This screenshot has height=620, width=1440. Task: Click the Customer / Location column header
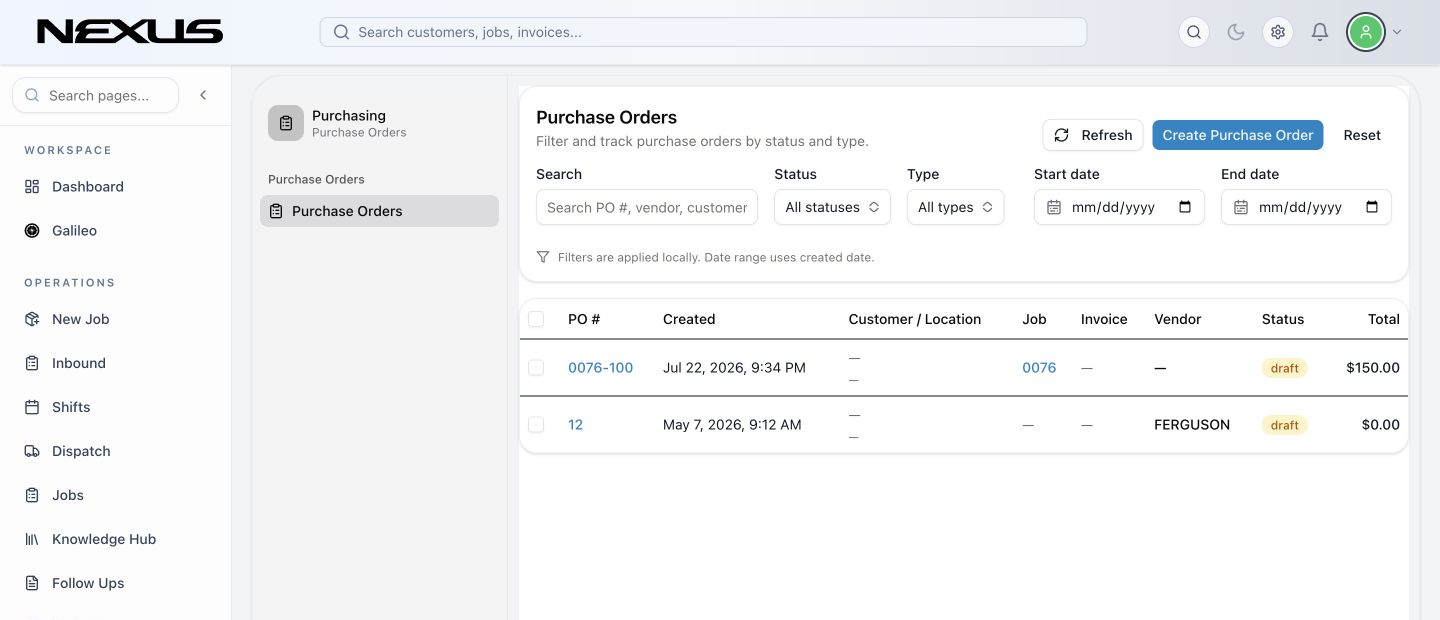pos(915,319)
